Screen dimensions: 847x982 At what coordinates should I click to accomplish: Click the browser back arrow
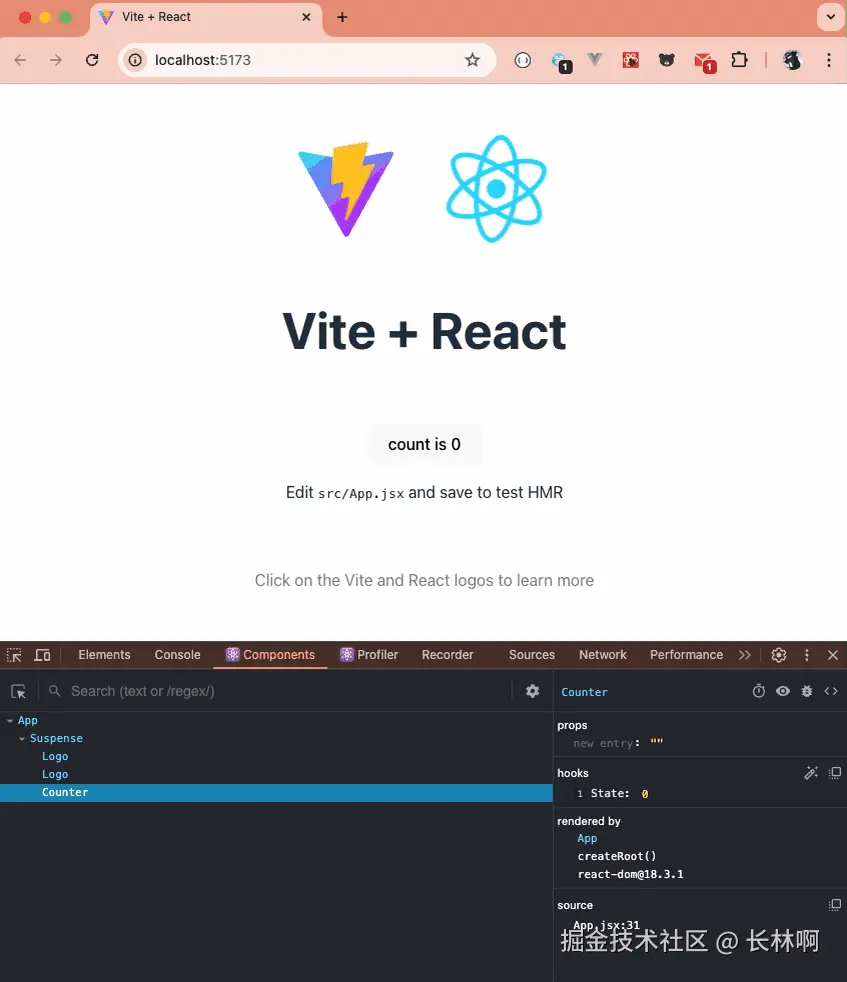(20, 60)
